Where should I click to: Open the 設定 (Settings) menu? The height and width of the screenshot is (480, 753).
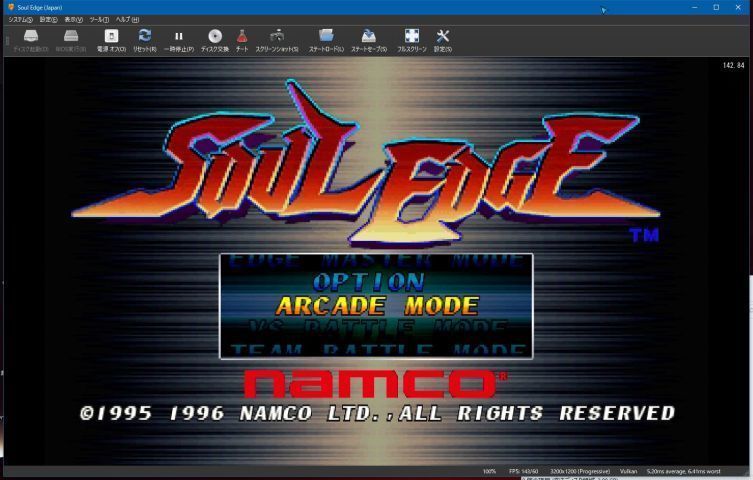point(48,20)
